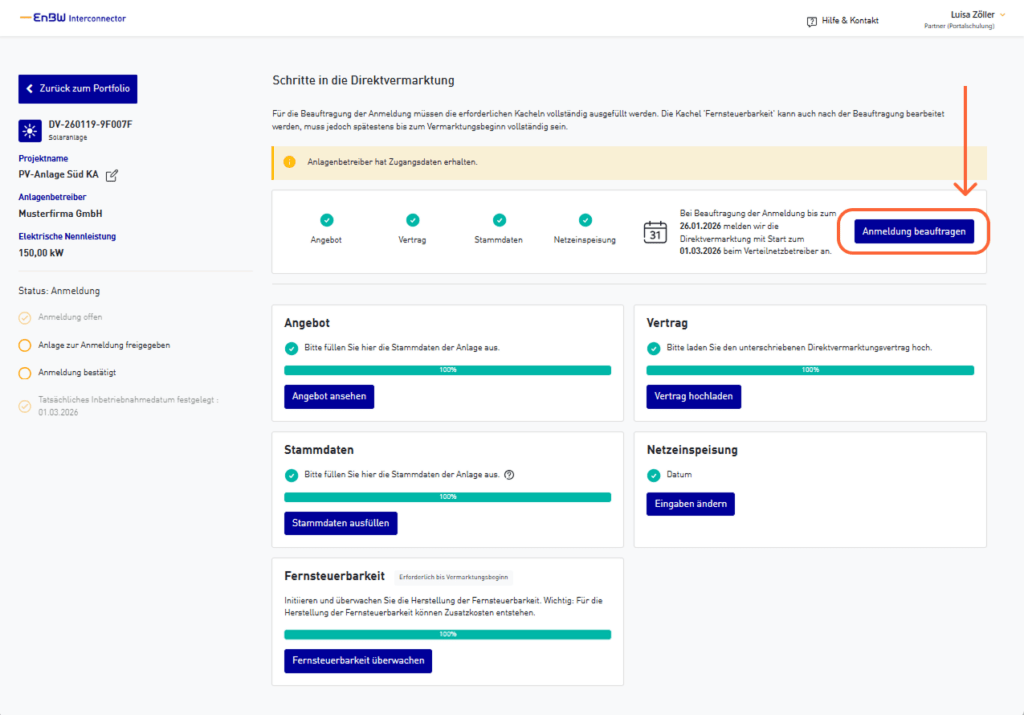Click the calendar icon in the steps bar

click(x=655, y=232)
